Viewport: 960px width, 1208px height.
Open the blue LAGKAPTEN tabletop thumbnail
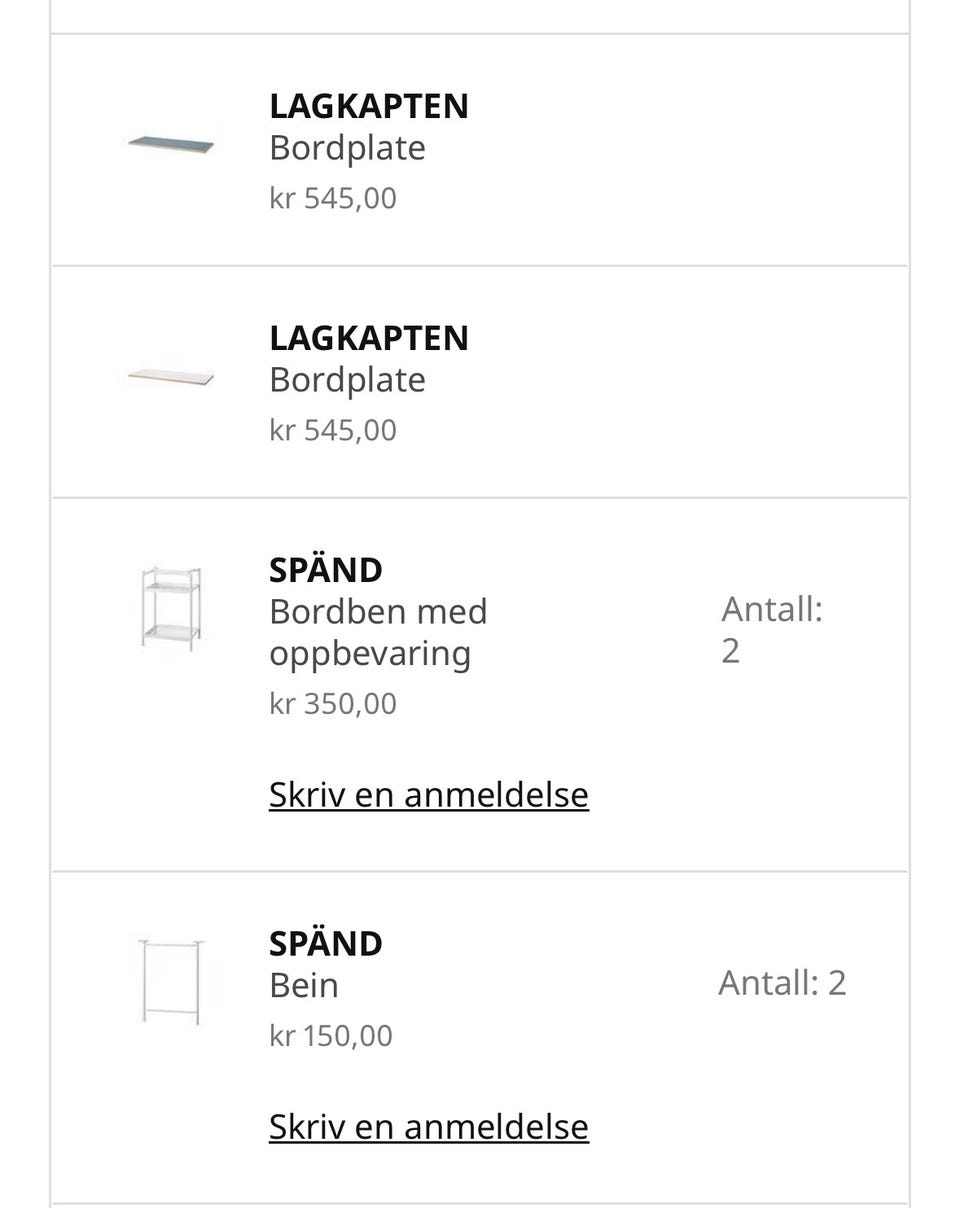pos(171,146)
